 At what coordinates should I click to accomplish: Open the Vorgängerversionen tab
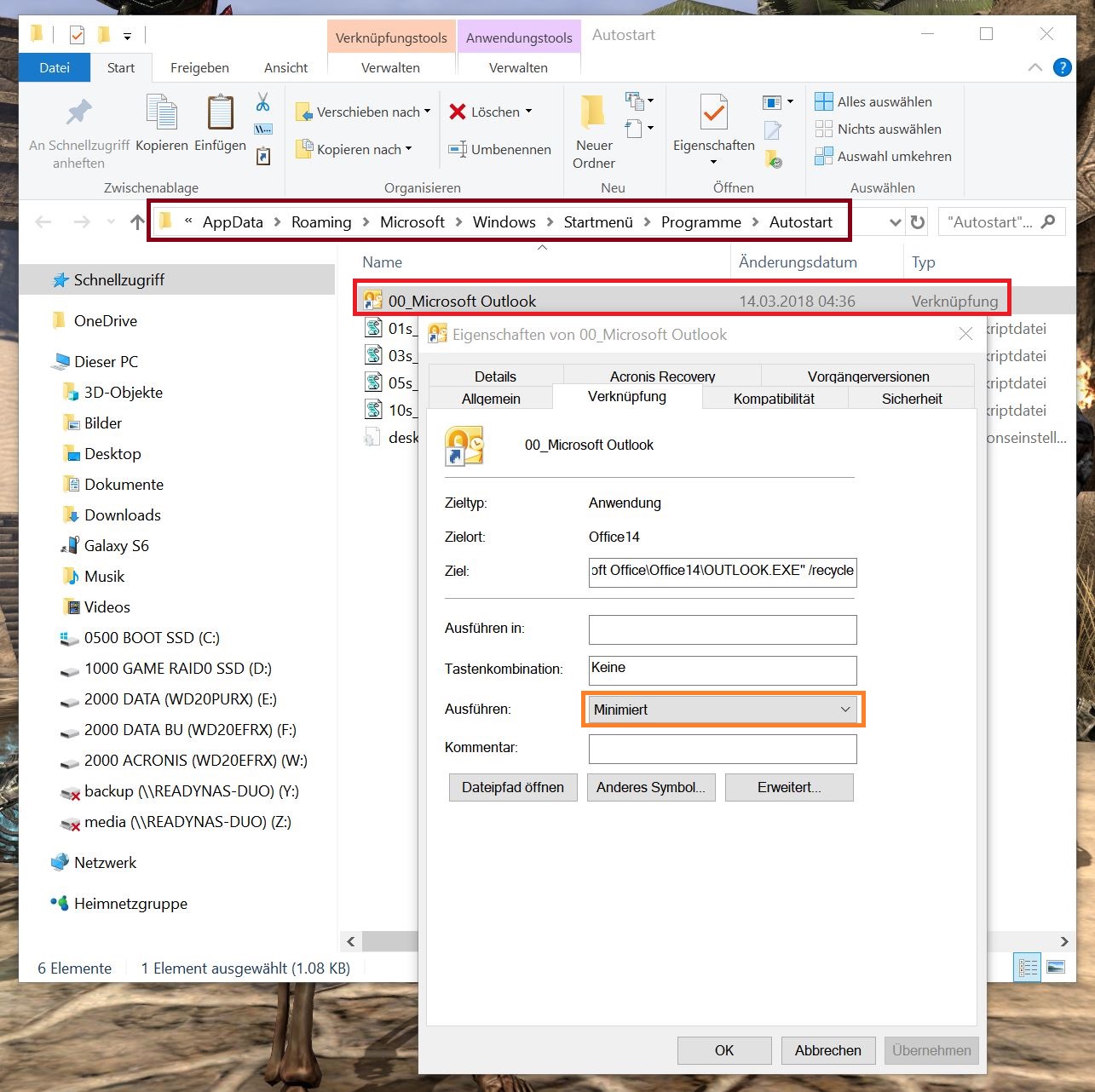(868, 376)
